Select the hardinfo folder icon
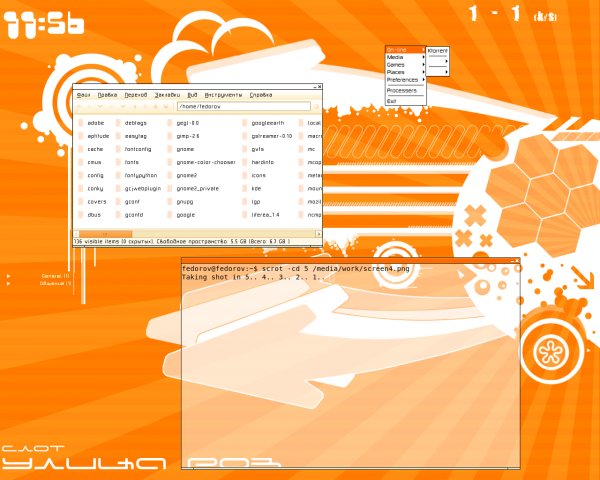The width and height of the screenshot is (600, 480). point(244,162)
